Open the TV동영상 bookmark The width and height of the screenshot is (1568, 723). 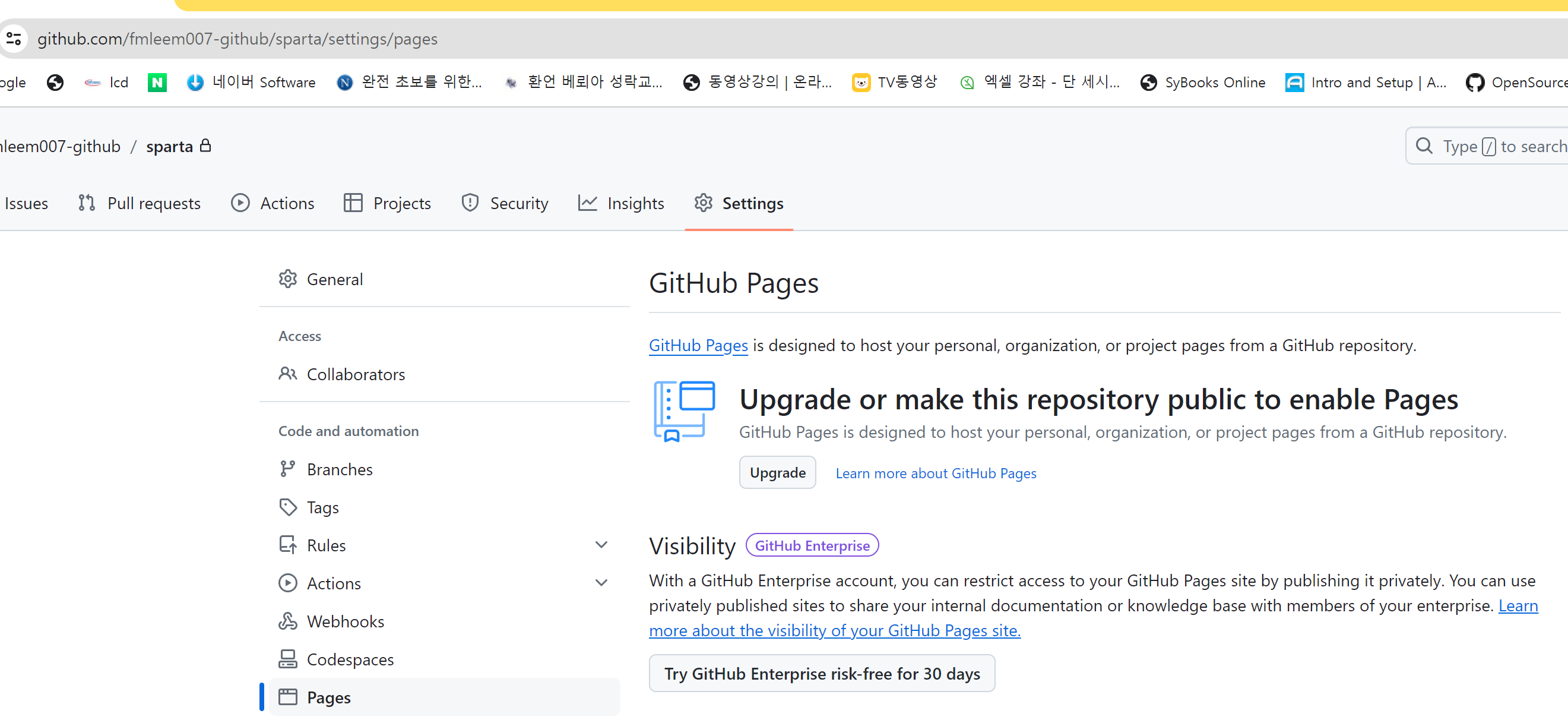pyautogui.click(x=894, y=82)
